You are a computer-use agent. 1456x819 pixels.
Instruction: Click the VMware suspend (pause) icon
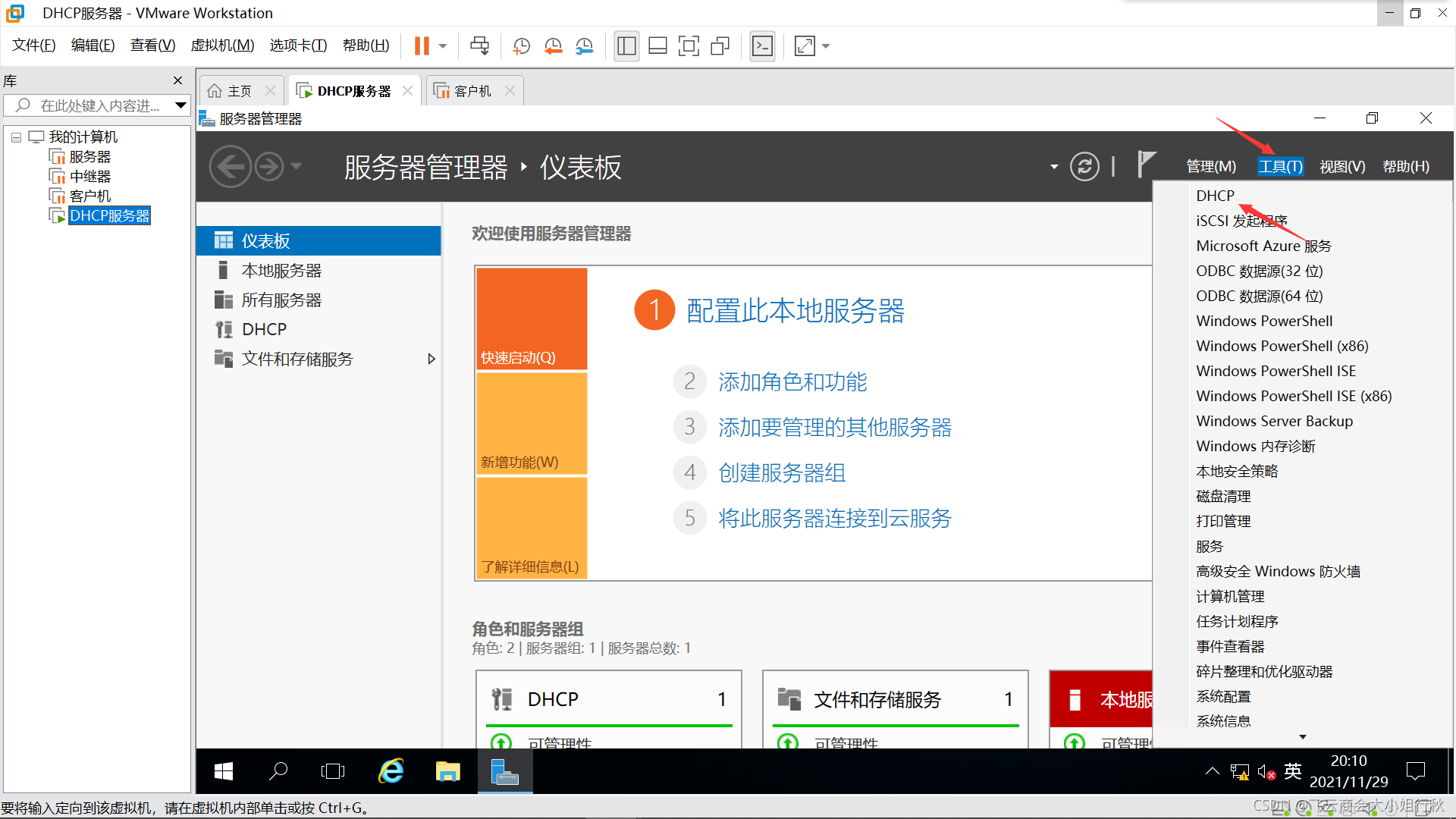422,46
